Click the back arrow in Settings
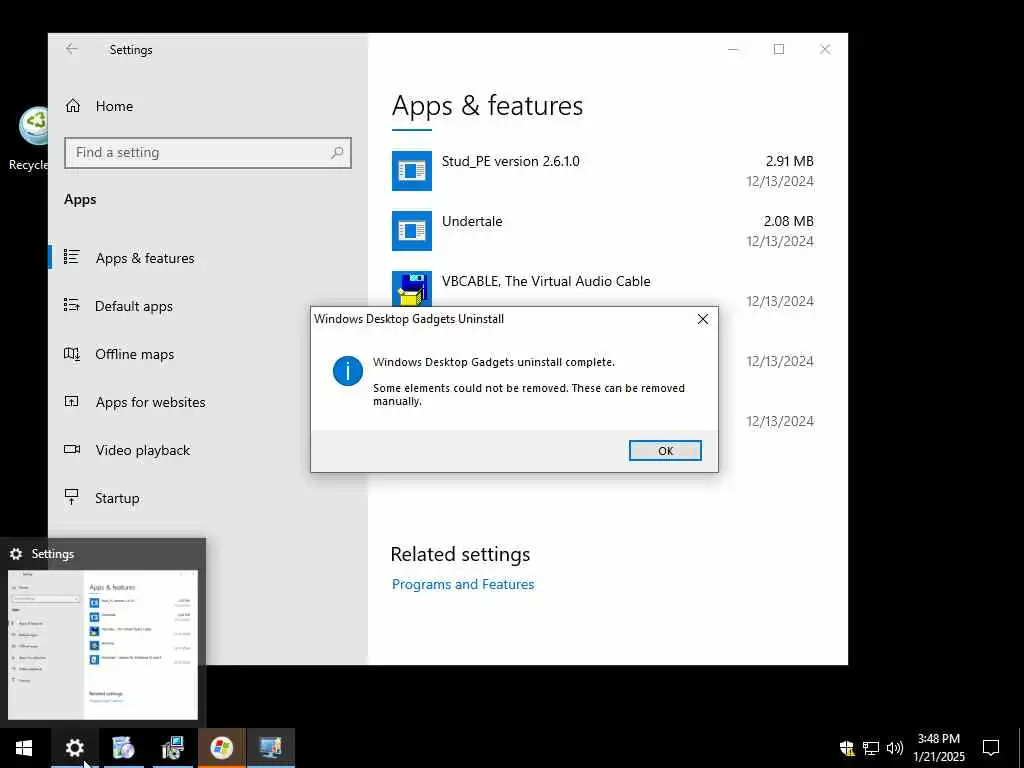Viewport: 1024px width, 768px height. (x=71, y=49)
